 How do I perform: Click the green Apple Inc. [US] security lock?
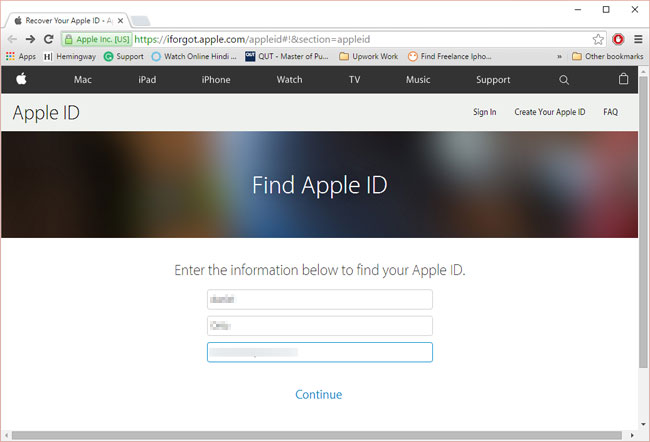coord(97,39)
